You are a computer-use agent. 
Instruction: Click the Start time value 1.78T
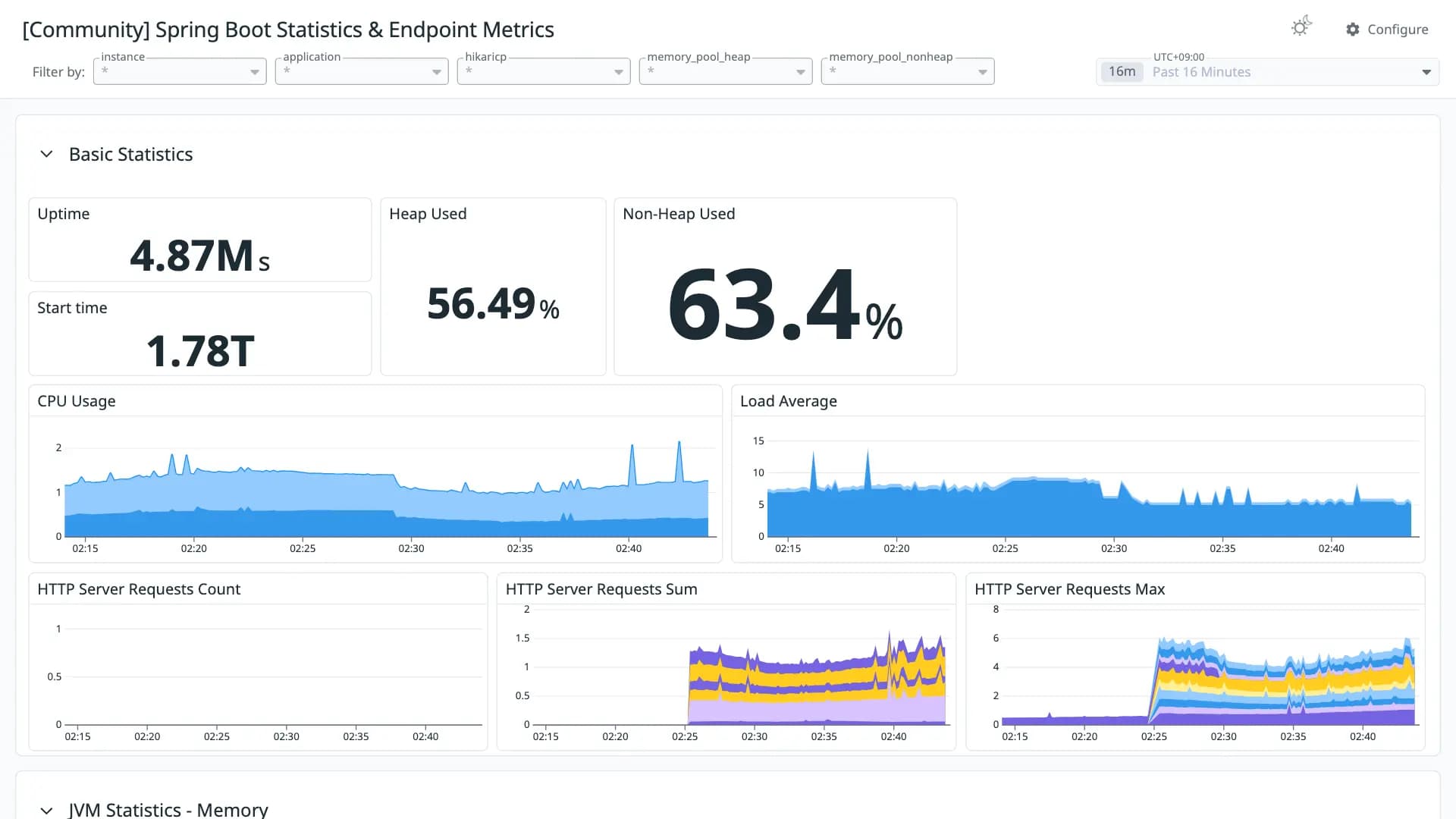coord(200,351)
